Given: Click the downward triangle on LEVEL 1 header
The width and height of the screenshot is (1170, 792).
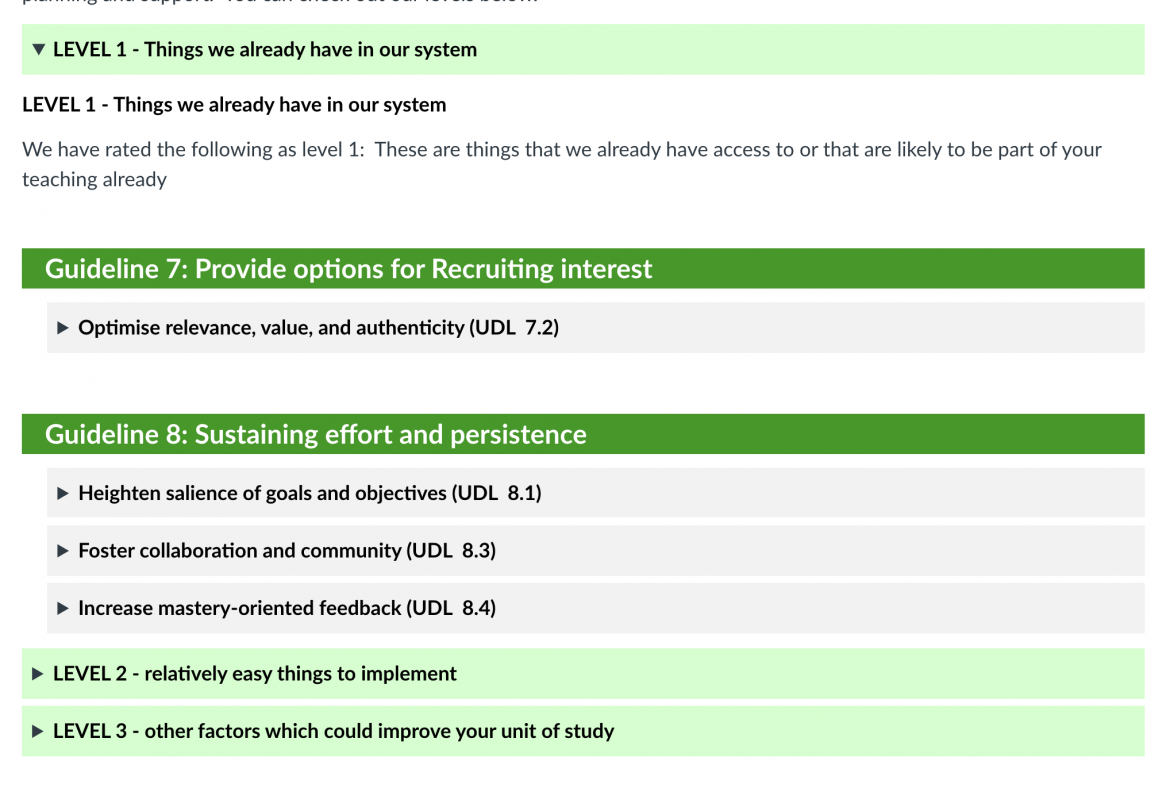Looking at the screenshot, I should click(x=38, y=49).
